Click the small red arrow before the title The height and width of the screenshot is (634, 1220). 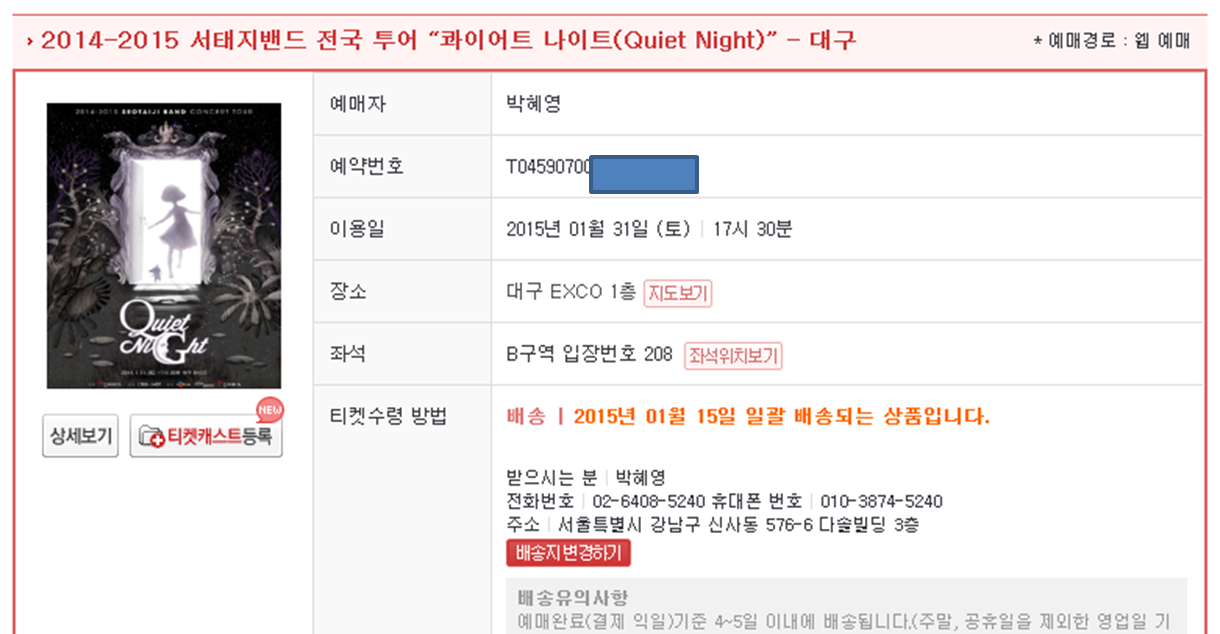31,41
